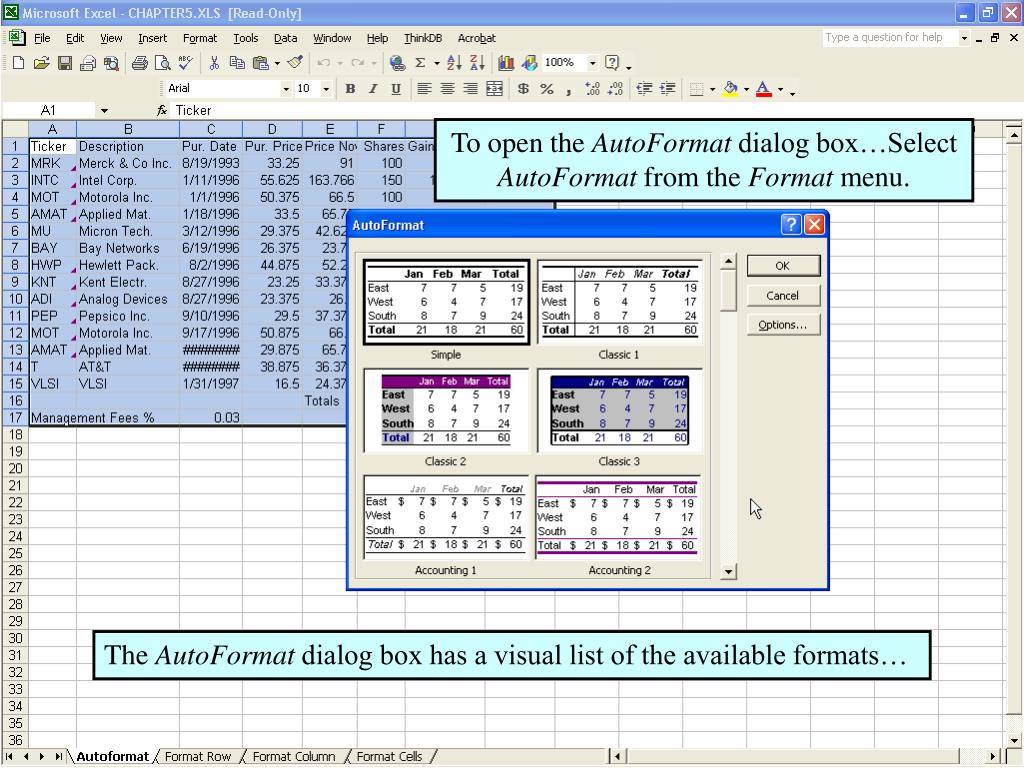The height and width of the screenshot is (768, 1024).
Task: Expand the Fill Color dropdown arrow
Action: point(746,89)
